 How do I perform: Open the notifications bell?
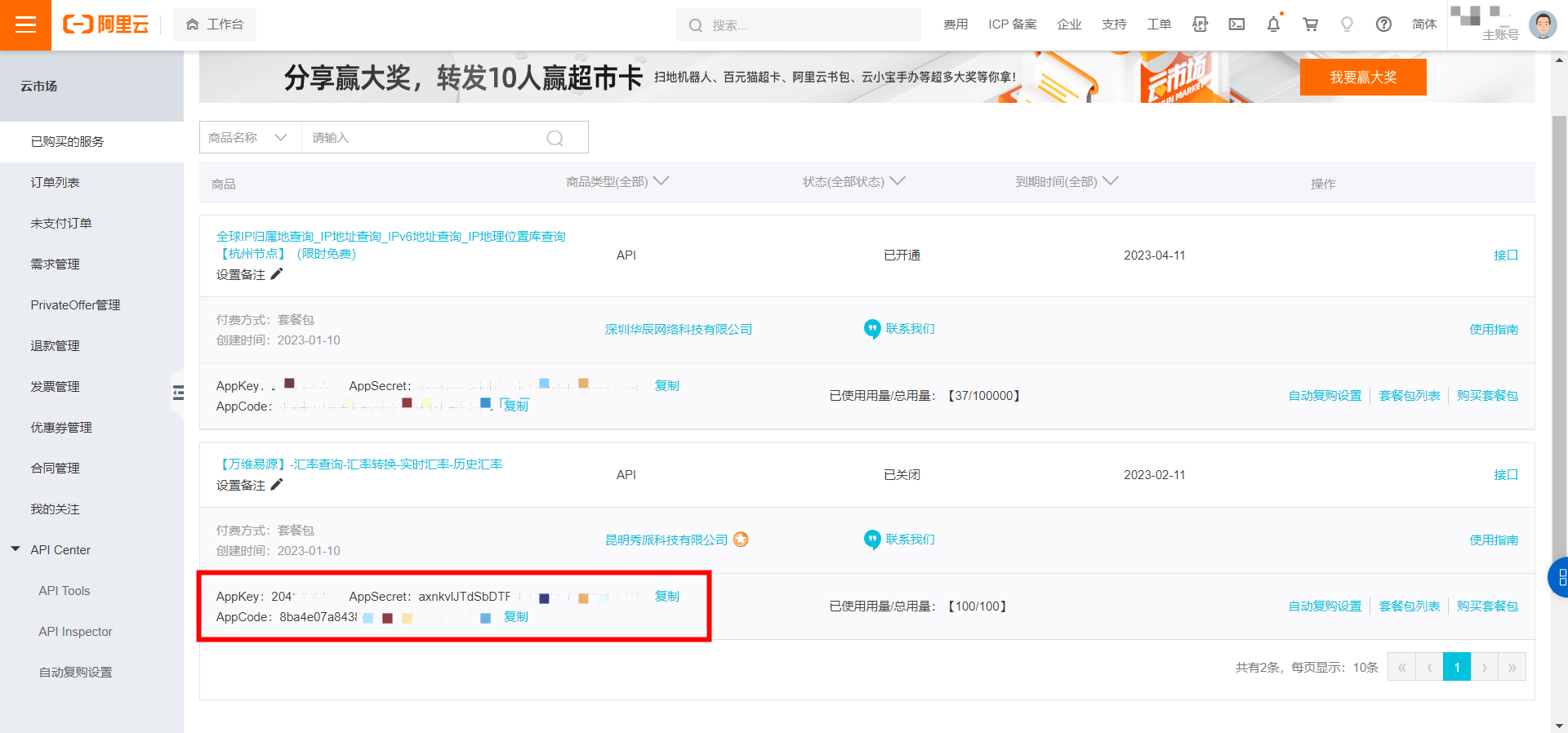tap(1273, 24)
